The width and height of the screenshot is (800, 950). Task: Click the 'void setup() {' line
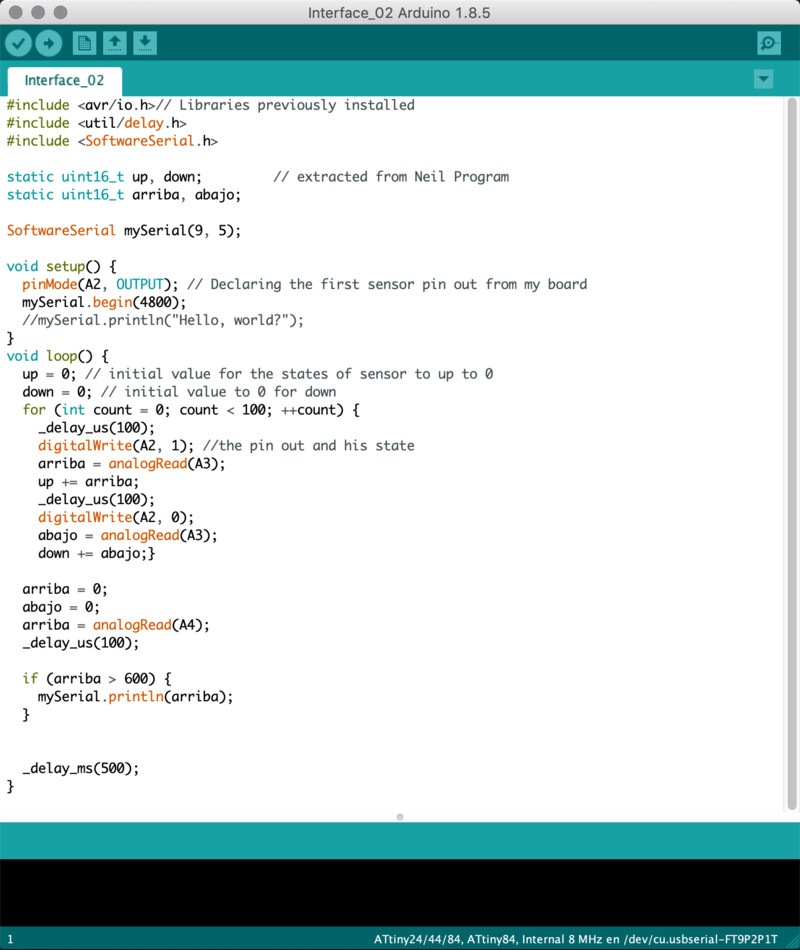coord(61,266)
